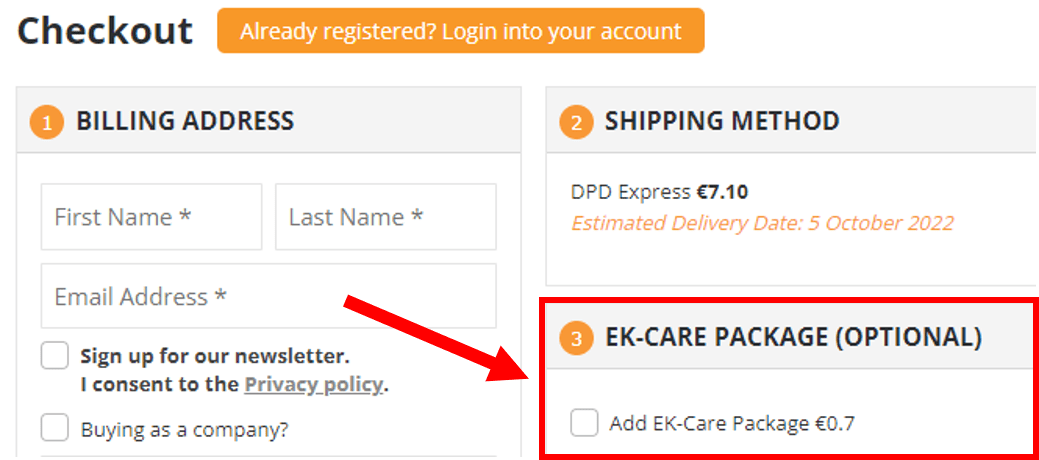Click the step 2 orange circle icon

click(576, 122)
